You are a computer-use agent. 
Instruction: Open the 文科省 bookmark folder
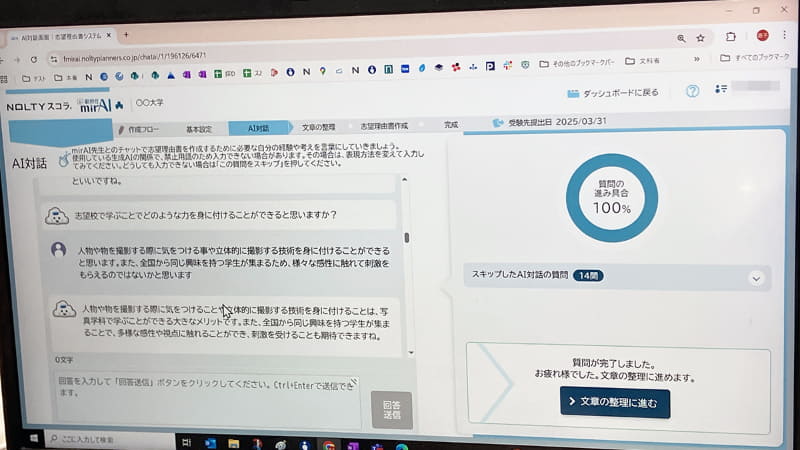642,61
